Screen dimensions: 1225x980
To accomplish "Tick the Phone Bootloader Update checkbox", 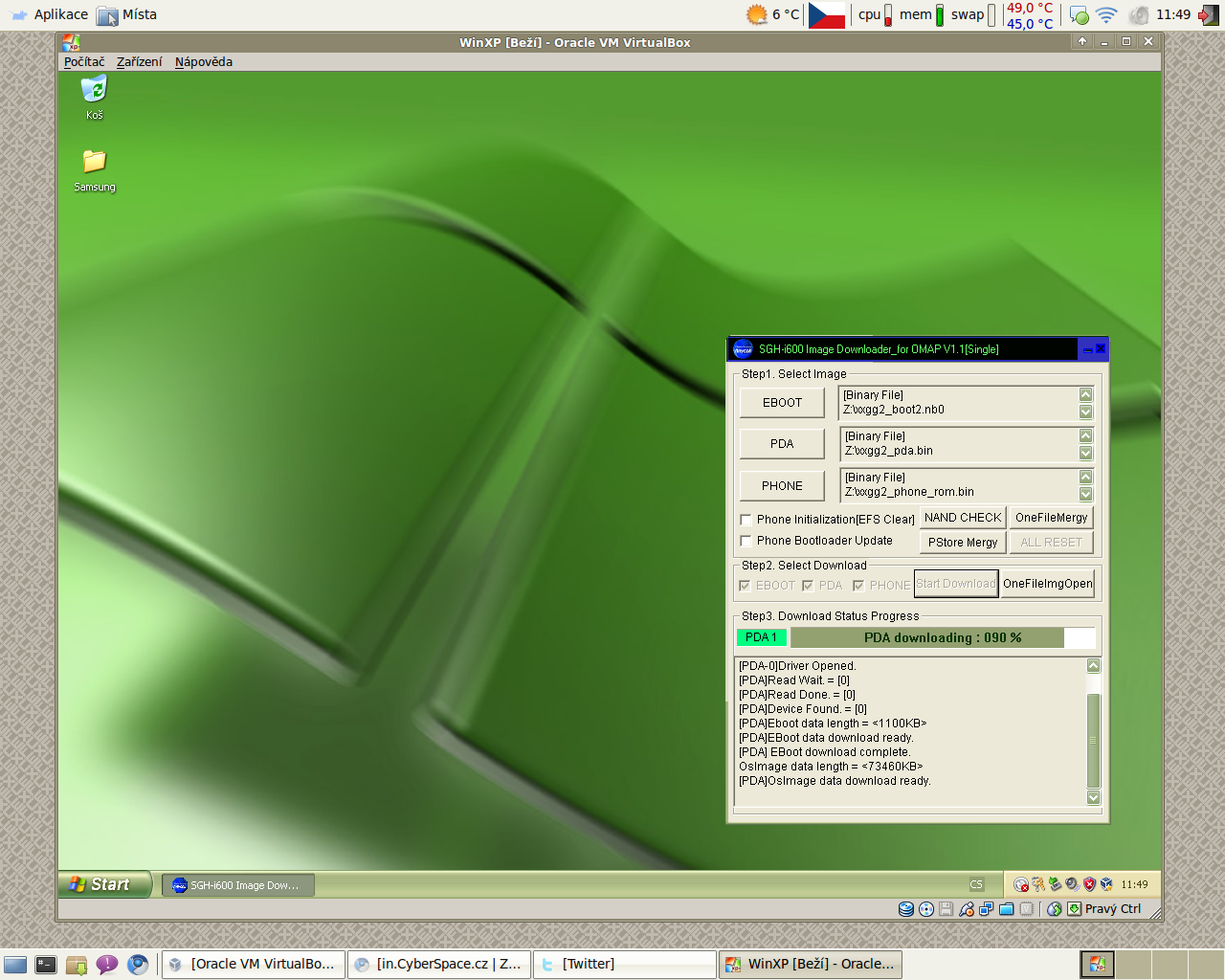I will click(746, 541).
